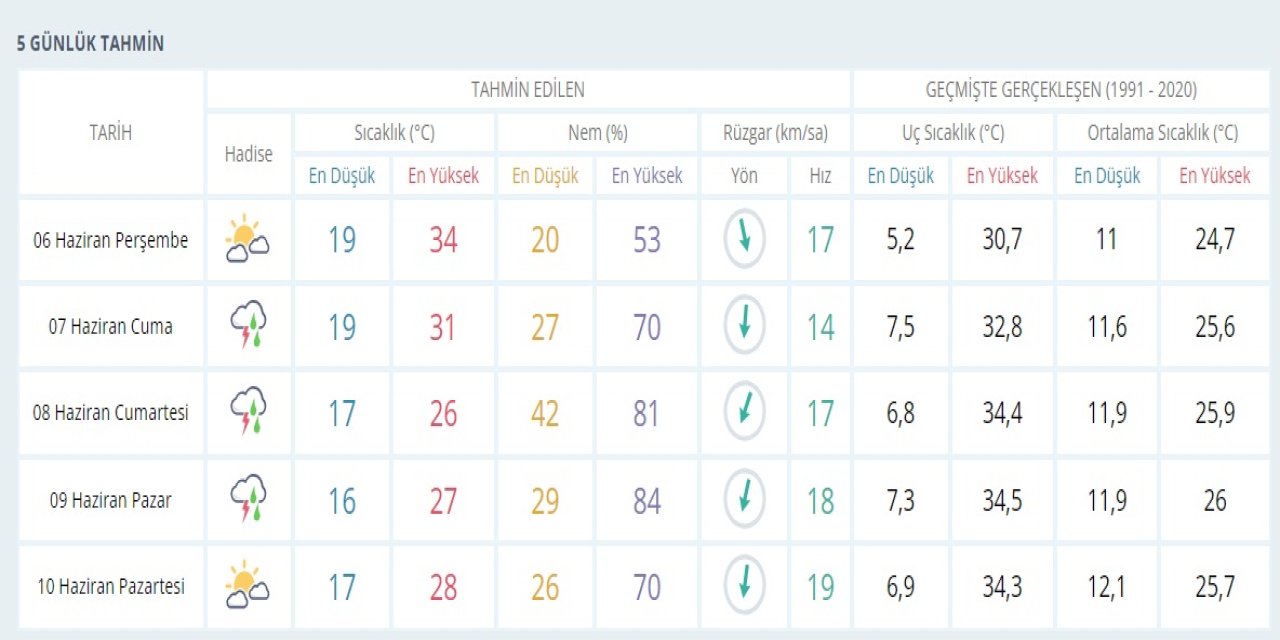Click the Sıcaklık (°C) column header
1280x640 pixels.
click(394, 133)
